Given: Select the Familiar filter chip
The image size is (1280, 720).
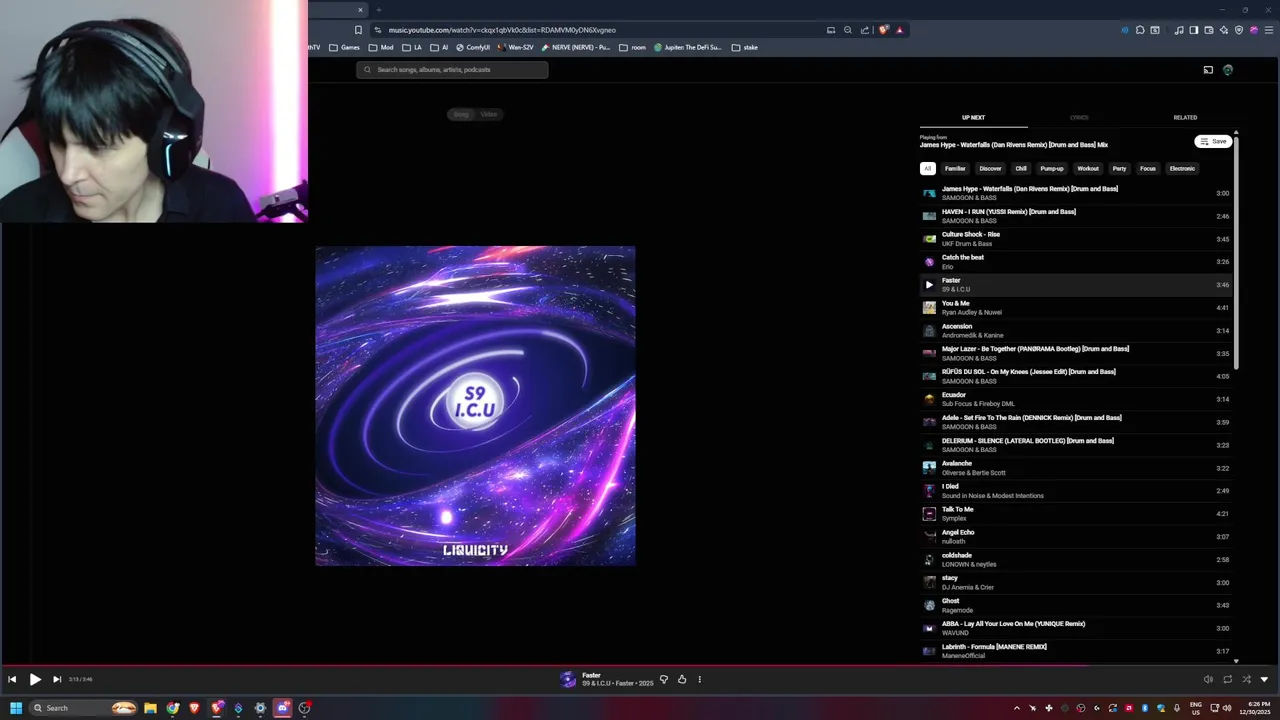Looking at the screenshot, I should pos(955,168).
